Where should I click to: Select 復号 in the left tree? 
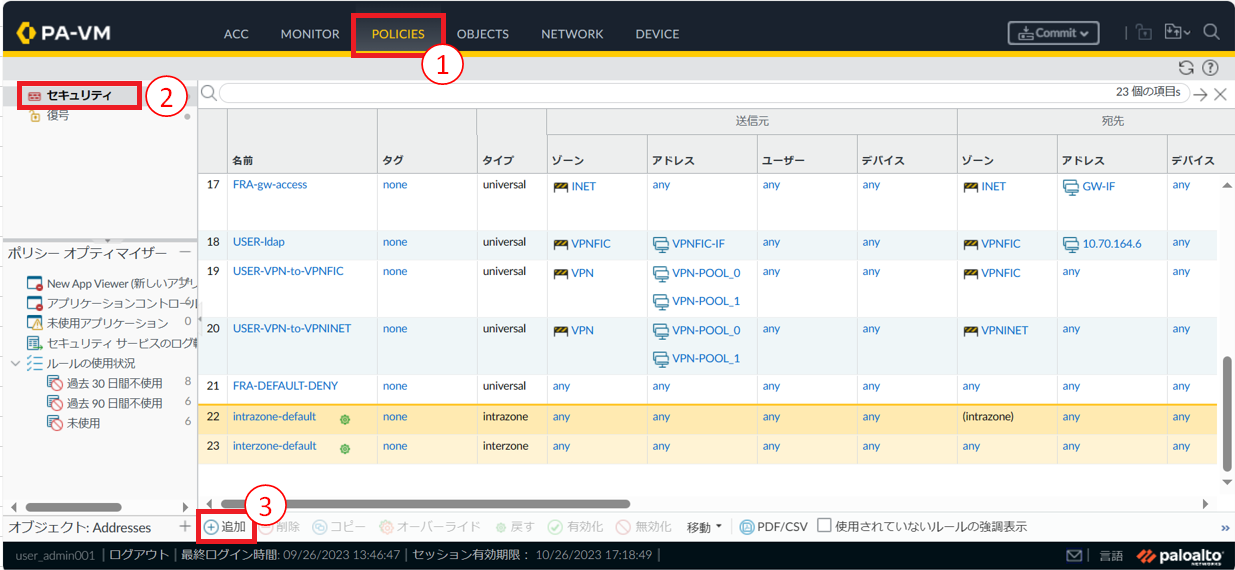click(58, 116)
